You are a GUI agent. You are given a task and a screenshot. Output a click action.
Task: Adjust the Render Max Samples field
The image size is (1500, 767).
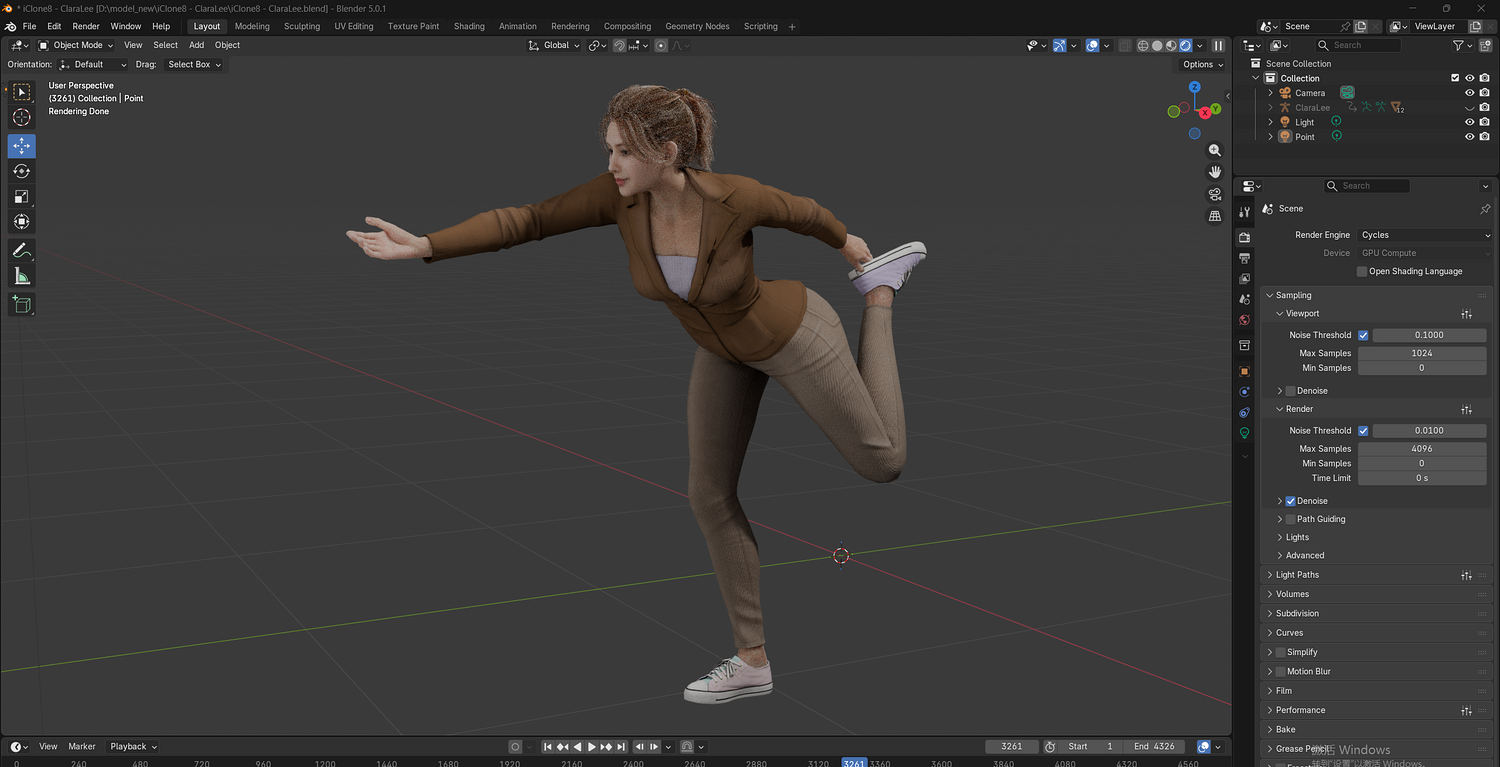(1422, 449)
